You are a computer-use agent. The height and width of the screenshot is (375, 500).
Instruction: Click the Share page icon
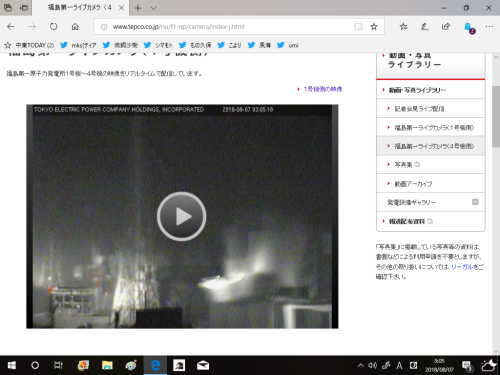[x=446, y=26]
